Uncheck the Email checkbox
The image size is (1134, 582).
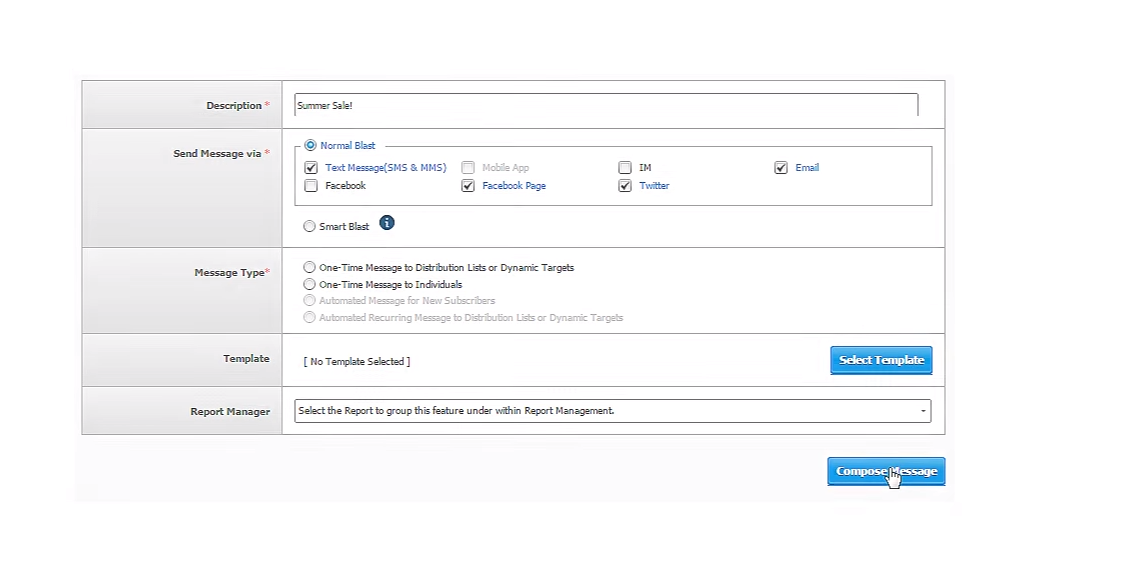click(x=781, y=168)
